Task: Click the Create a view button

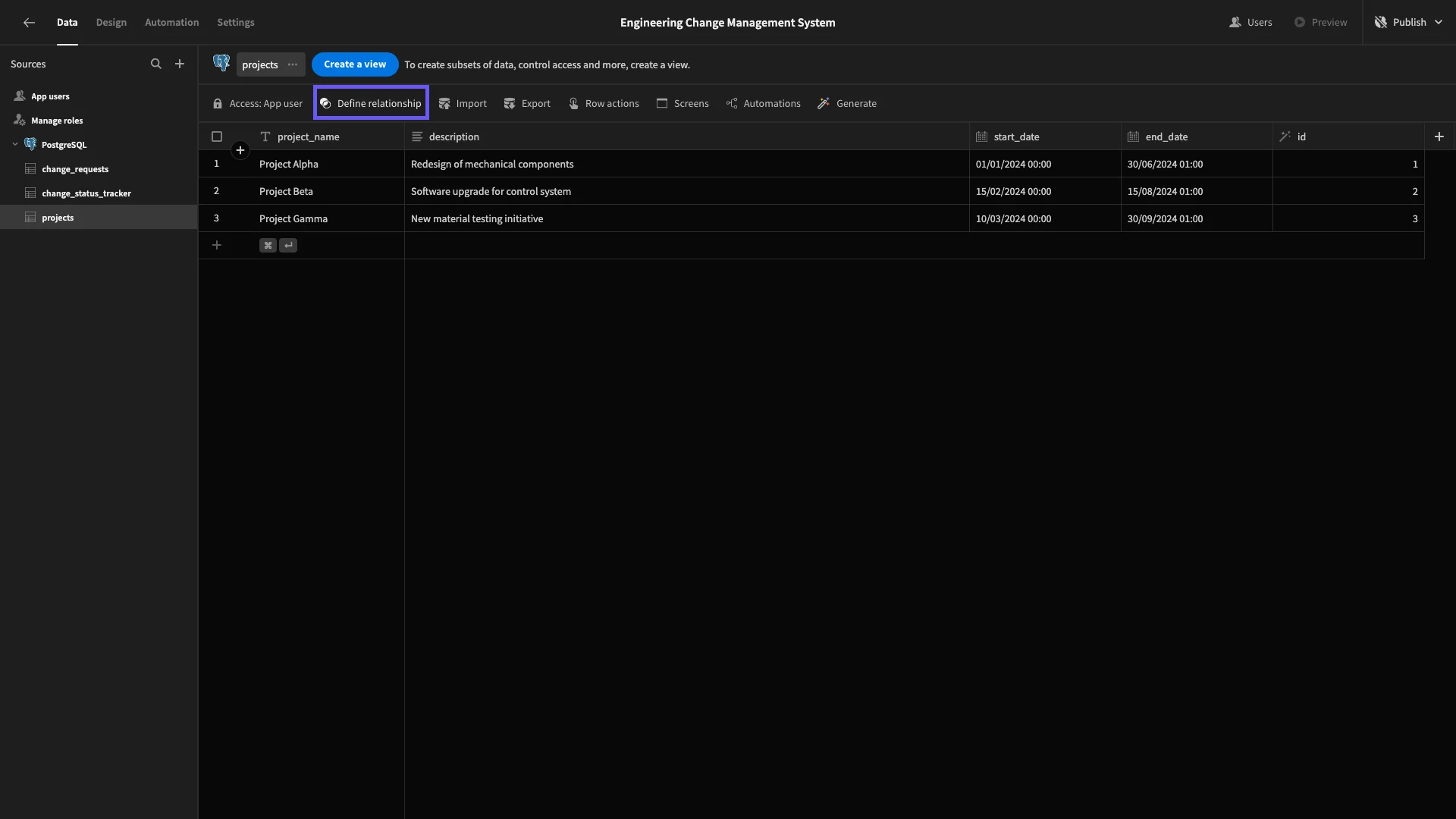Action: tap(355, 64)
